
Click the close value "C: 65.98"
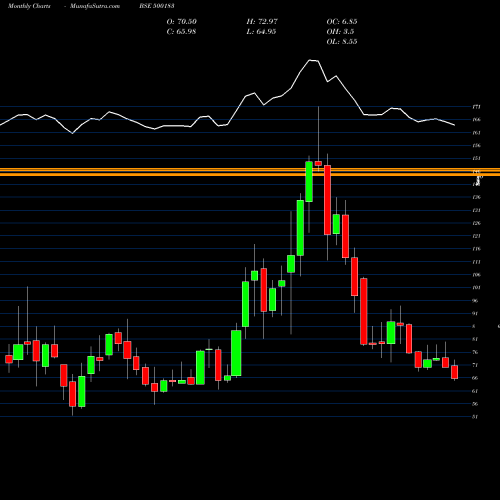tap(181, 32)
